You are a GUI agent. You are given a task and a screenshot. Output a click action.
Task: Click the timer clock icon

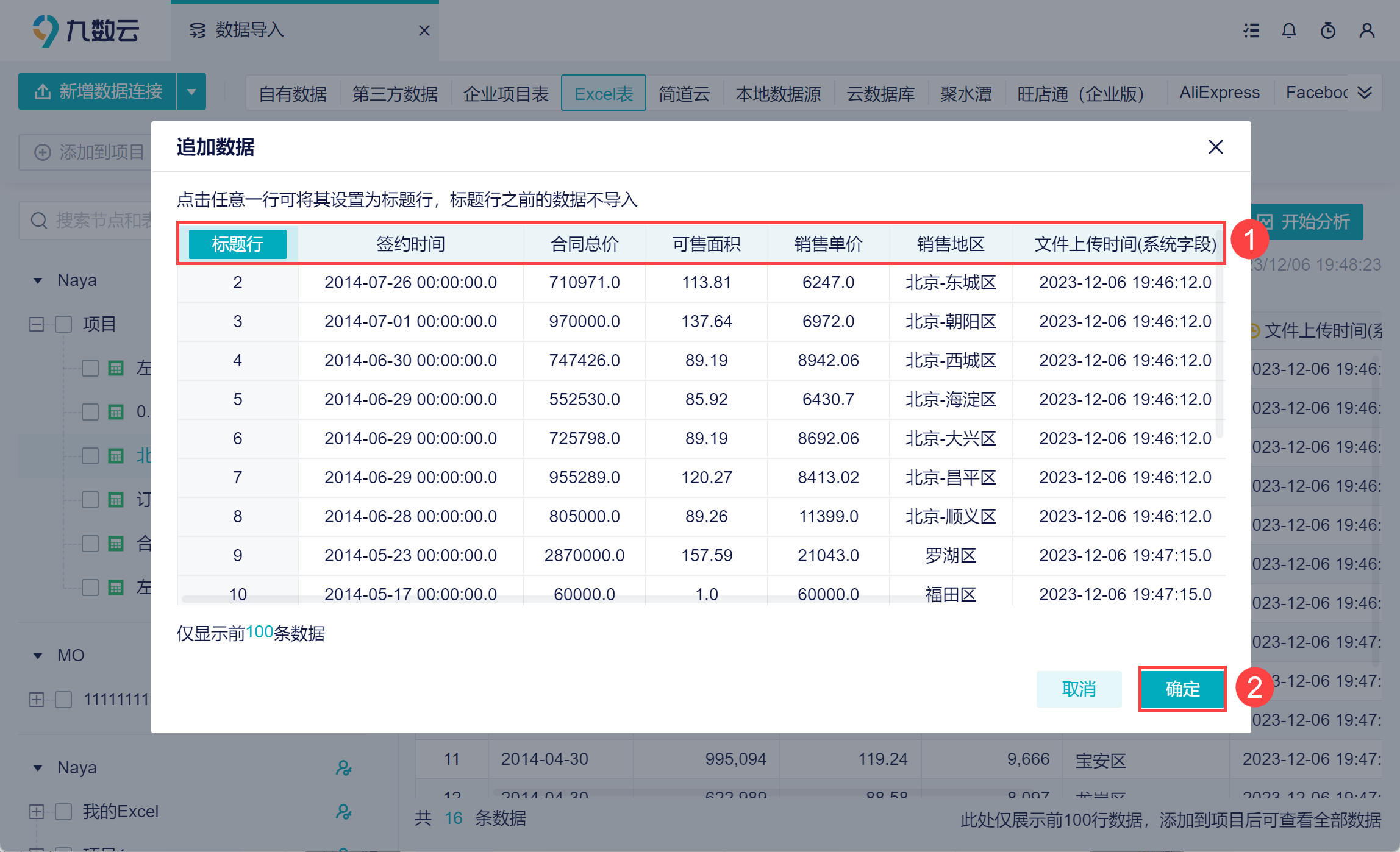1327,30
